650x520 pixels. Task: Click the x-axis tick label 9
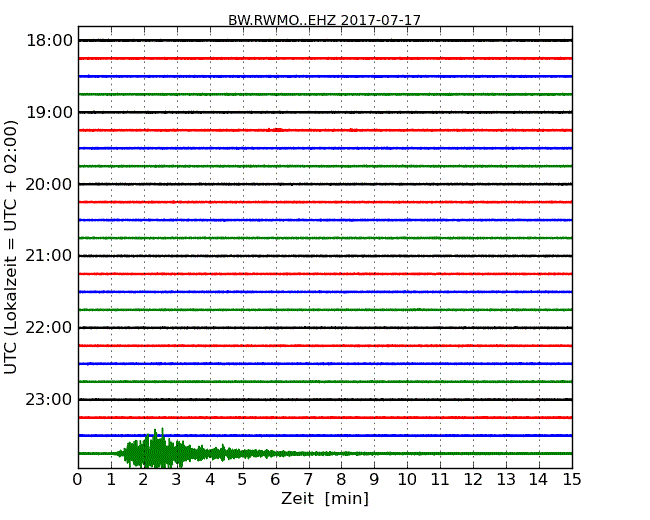click(374, 479)
